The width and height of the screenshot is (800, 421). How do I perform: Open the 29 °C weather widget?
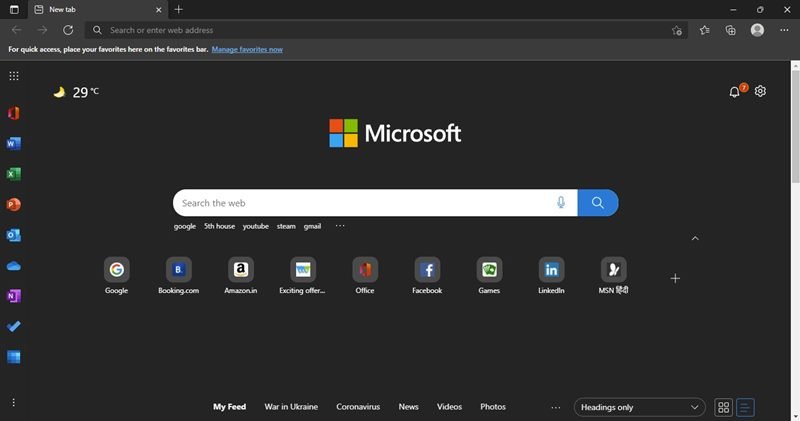pyautogui.click(x=77, y=92)
